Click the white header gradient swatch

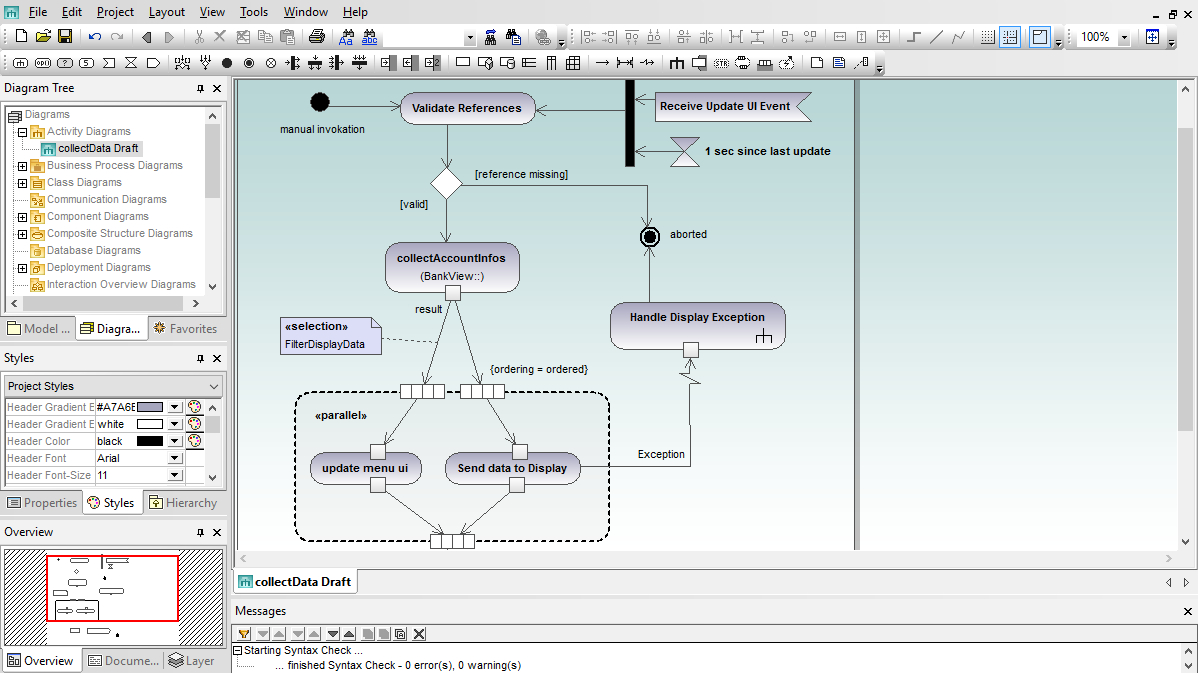pos(150,424)
